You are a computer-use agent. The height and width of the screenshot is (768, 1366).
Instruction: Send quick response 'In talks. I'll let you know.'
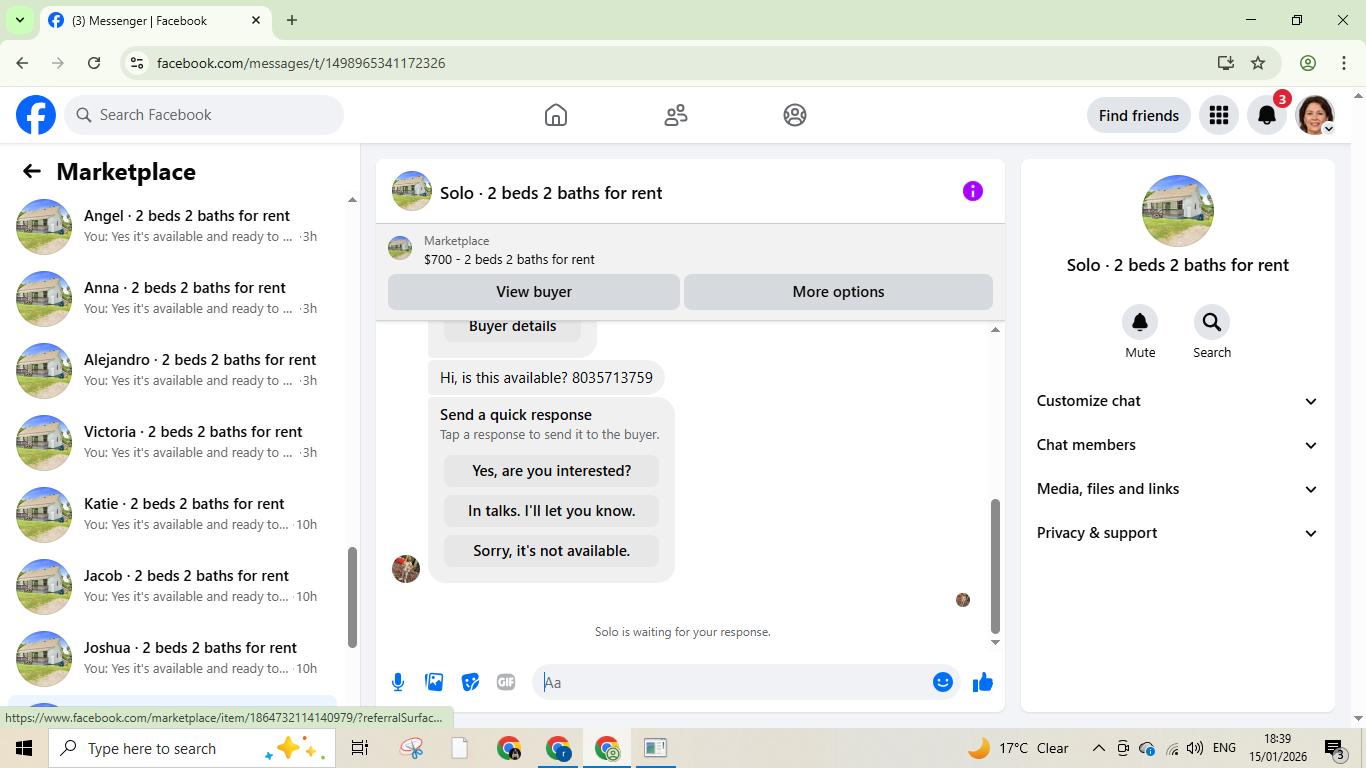pos(551,511)
